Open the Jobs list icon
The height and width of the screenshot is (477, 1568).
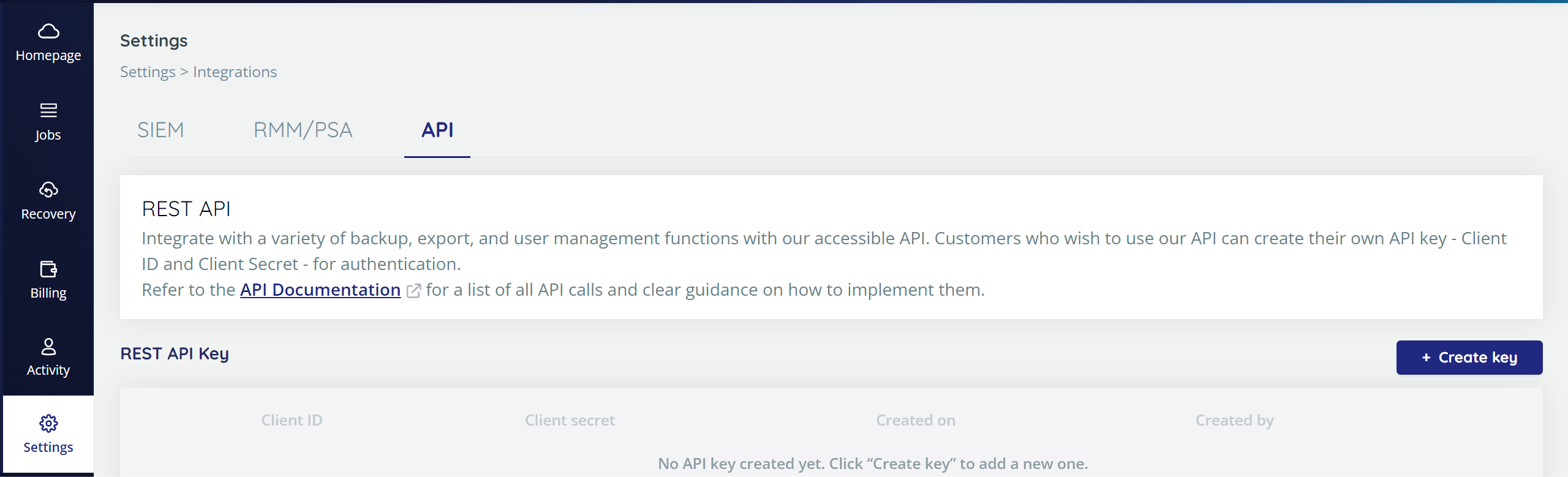pyautogui.click(x=48, y=110)
